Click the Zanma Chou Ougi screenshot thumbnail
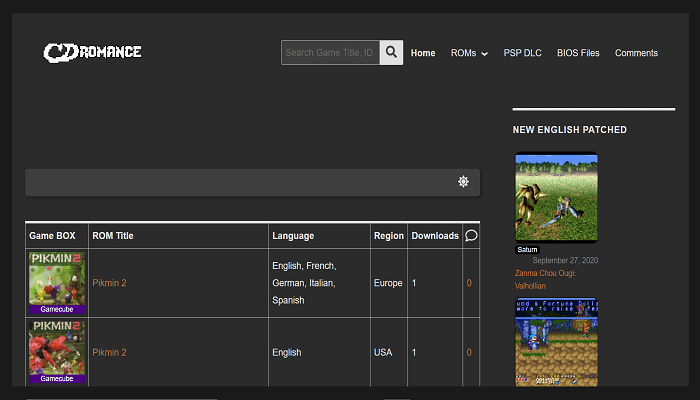Viewport: 700px width, 400px height. tap(556, 197)
